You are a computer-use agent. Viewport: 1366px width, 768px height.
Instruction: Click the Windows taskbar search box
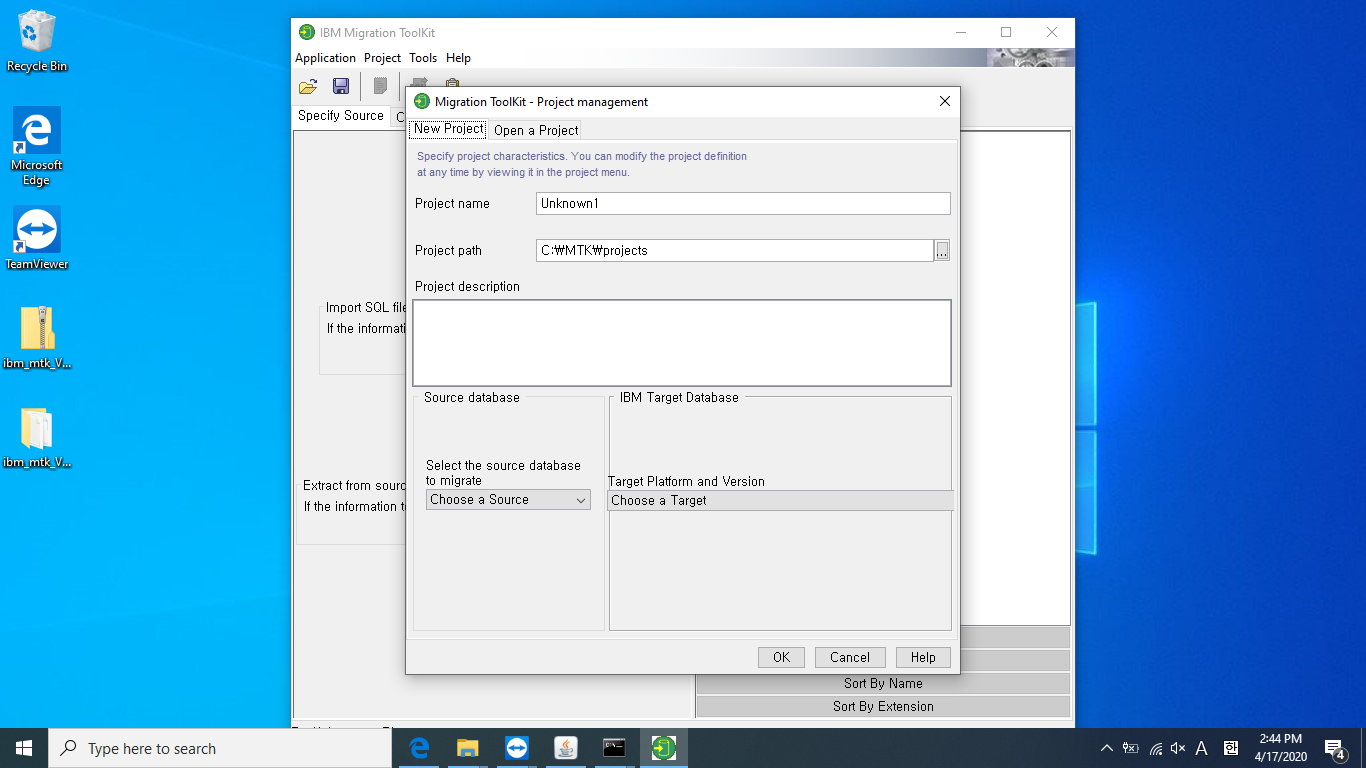pyautogui.click(x=220, y=748)
